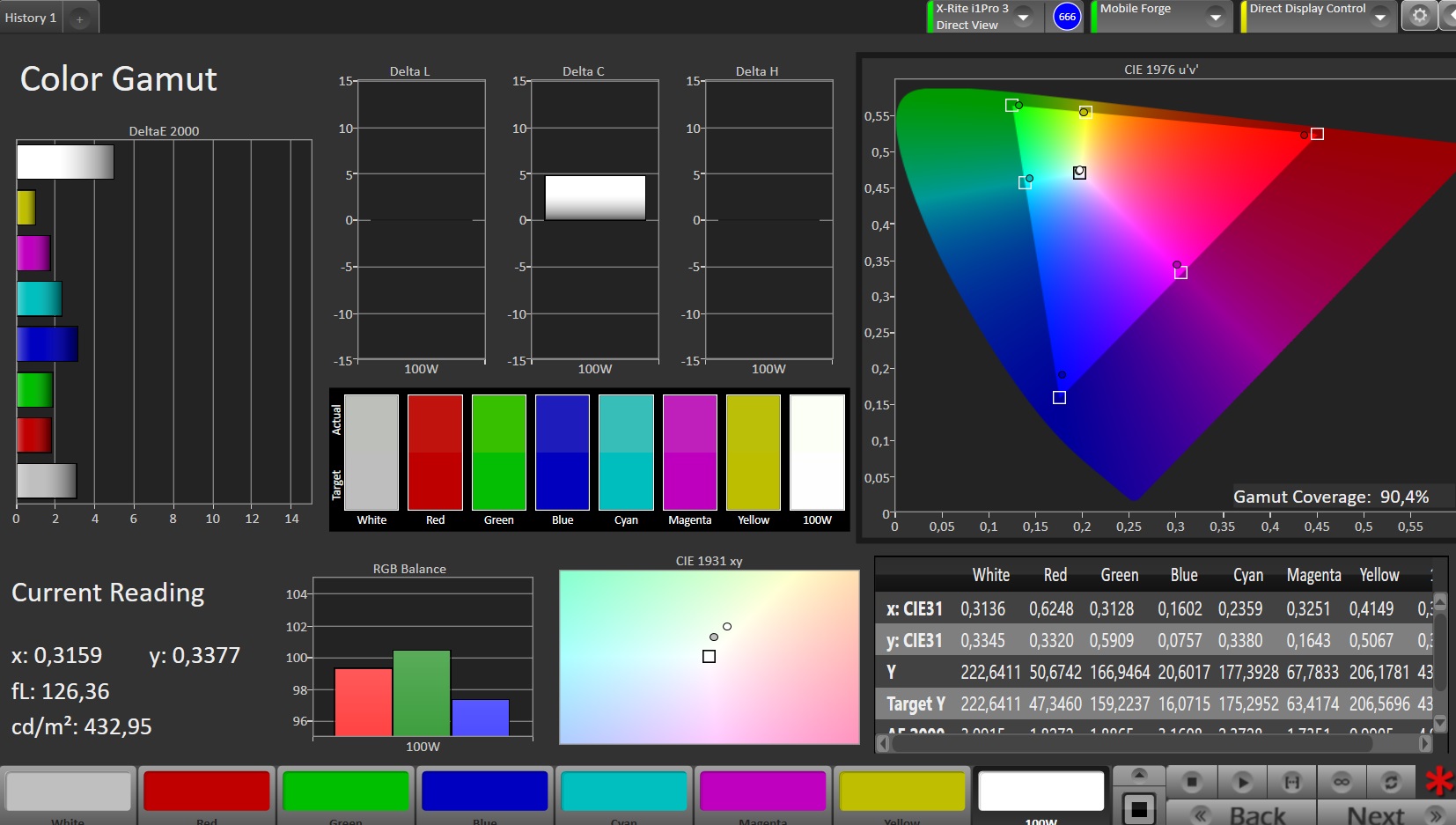Click the blue 666 meter indicator

[1067, 17]
